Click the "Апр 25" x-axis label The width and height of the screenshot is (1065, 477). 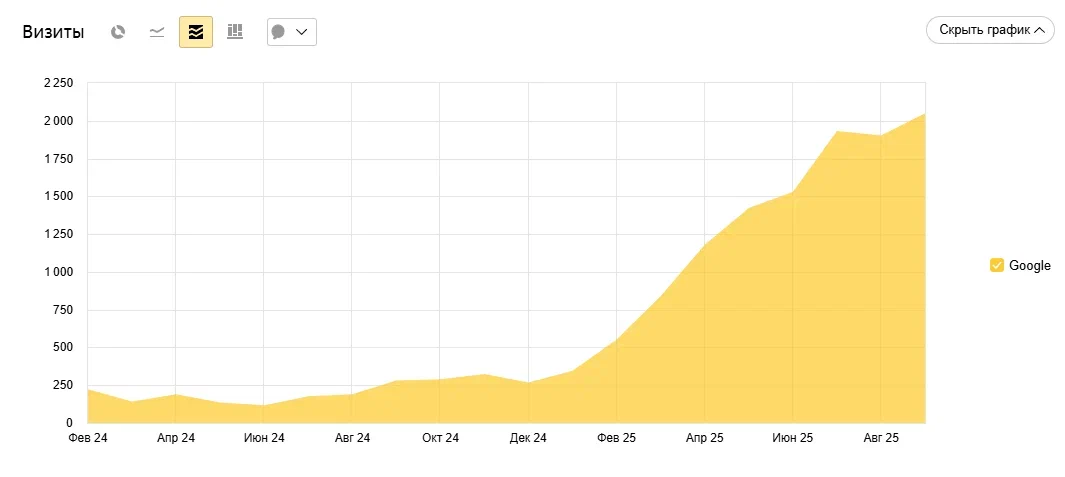click(705, 438)
